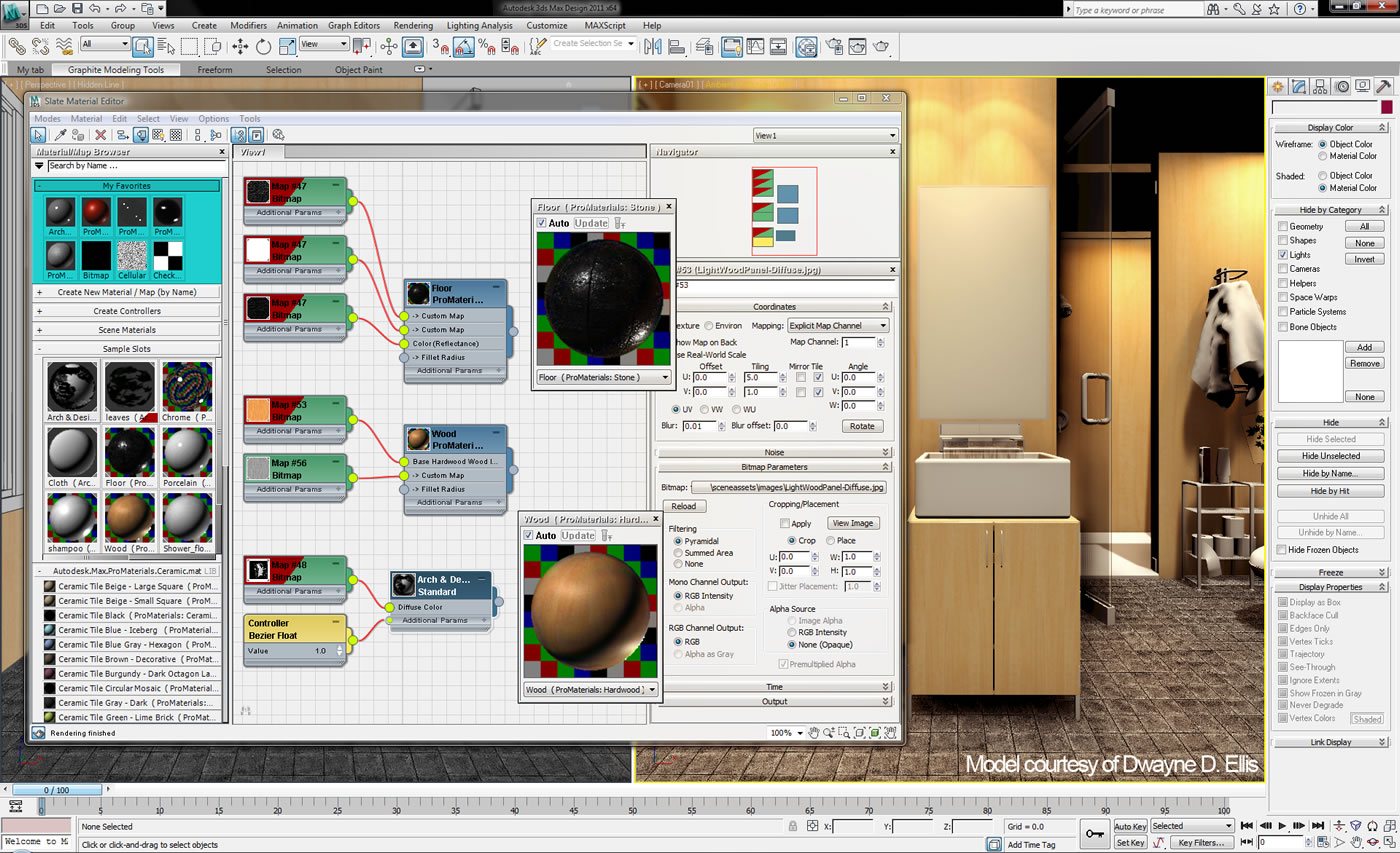This screenshot has height=853, width=1400.
Task: Open the Rendering menu
Action: coord(413,25)
